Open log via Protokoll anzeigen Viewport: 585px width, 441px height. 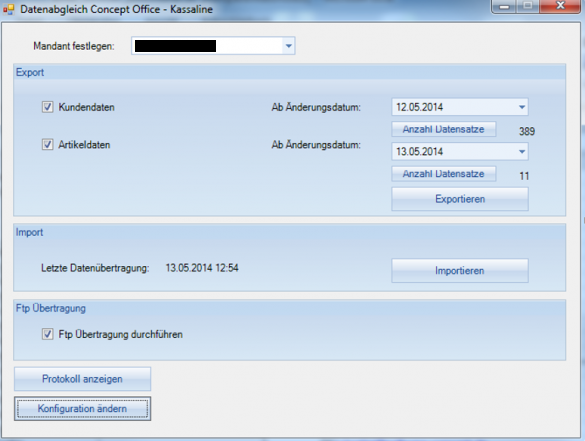point(82,379)
